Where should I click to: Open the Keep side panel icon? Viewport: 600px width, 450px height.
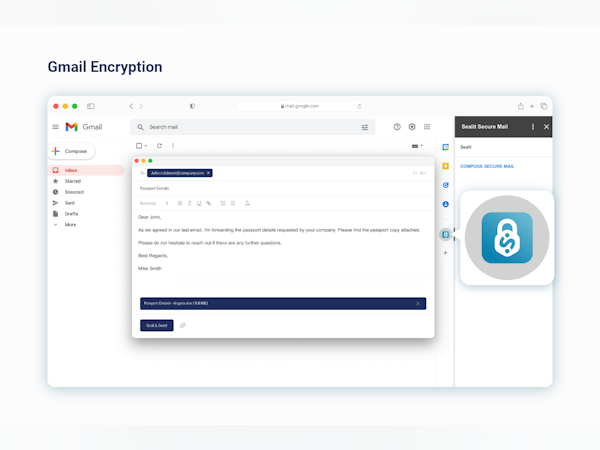(x=445, y=166)
